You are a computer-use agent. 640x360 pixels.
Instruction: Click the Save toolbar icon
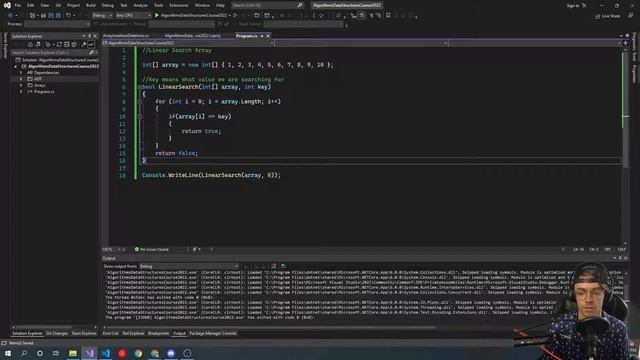[x=51, y=16]
